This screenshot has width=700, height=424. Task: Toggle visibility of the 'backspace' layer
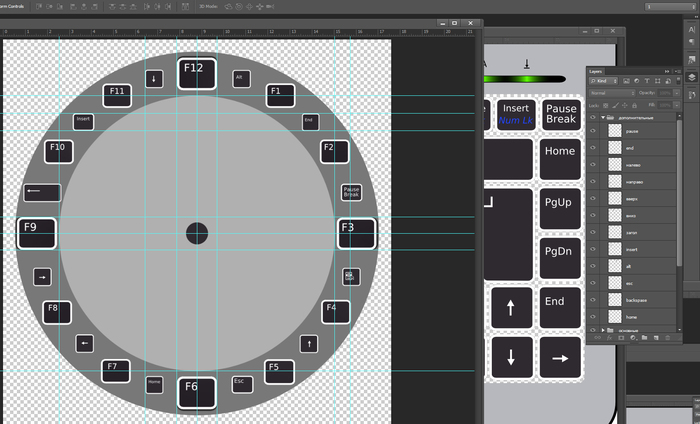point(594,299)
